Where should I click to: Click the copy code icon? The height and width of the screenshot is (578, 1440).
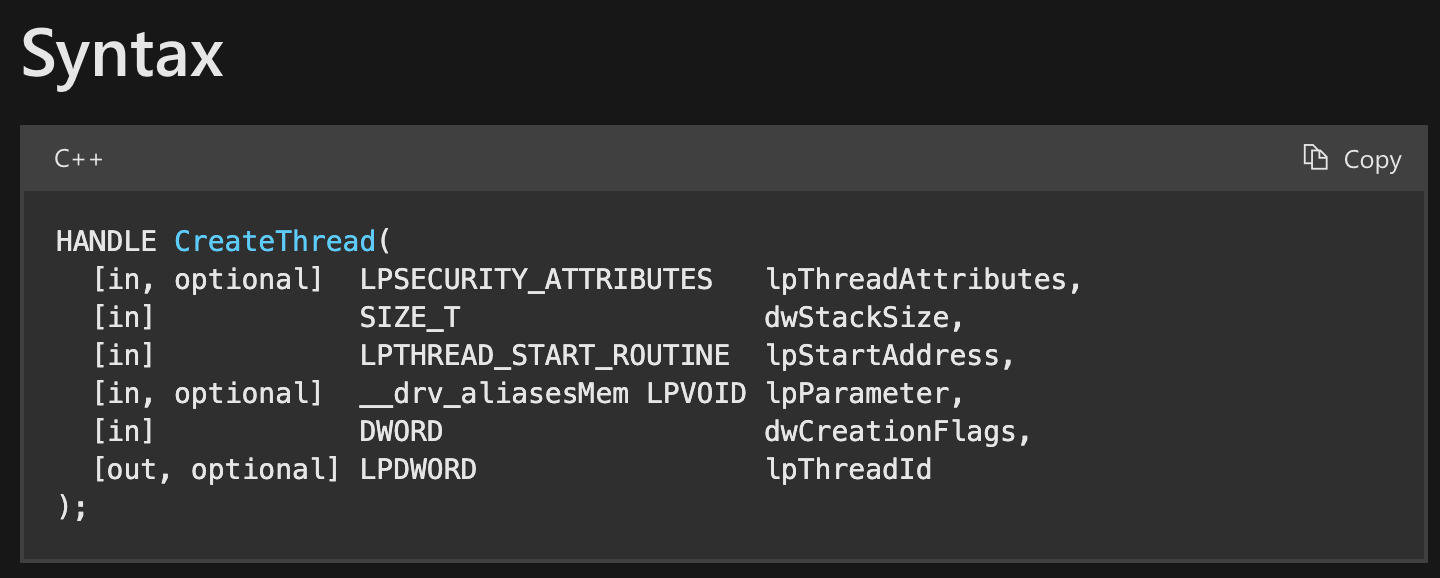point(1314,158)
